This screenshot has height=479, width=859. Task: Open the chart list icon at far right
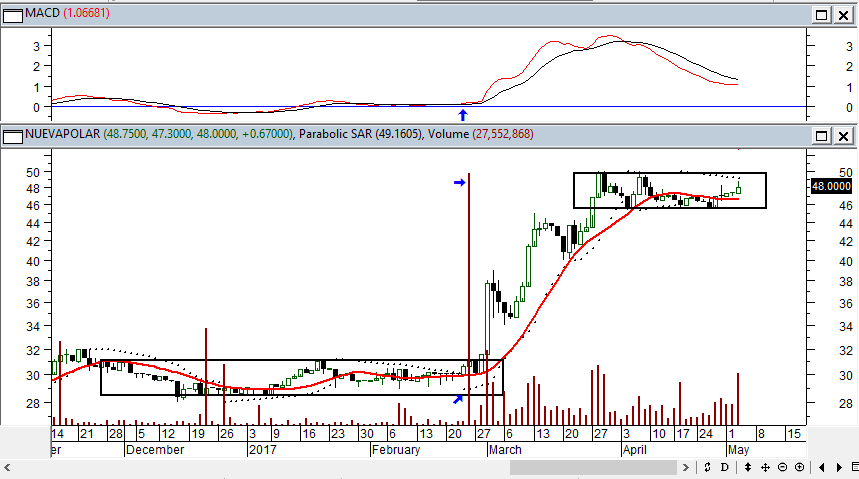(x=855, y=467)
